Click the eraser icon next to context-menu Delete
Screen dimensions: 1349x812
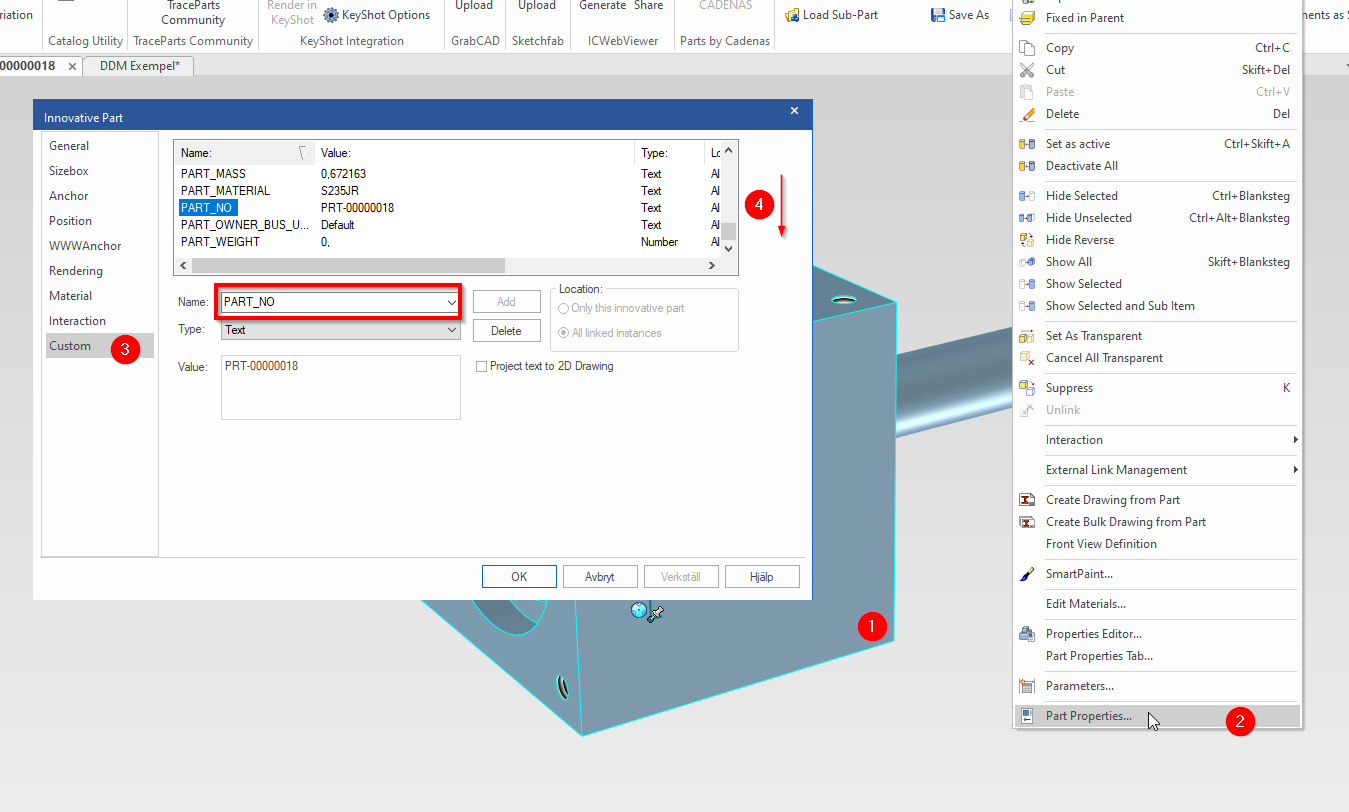click(1027, 114)
